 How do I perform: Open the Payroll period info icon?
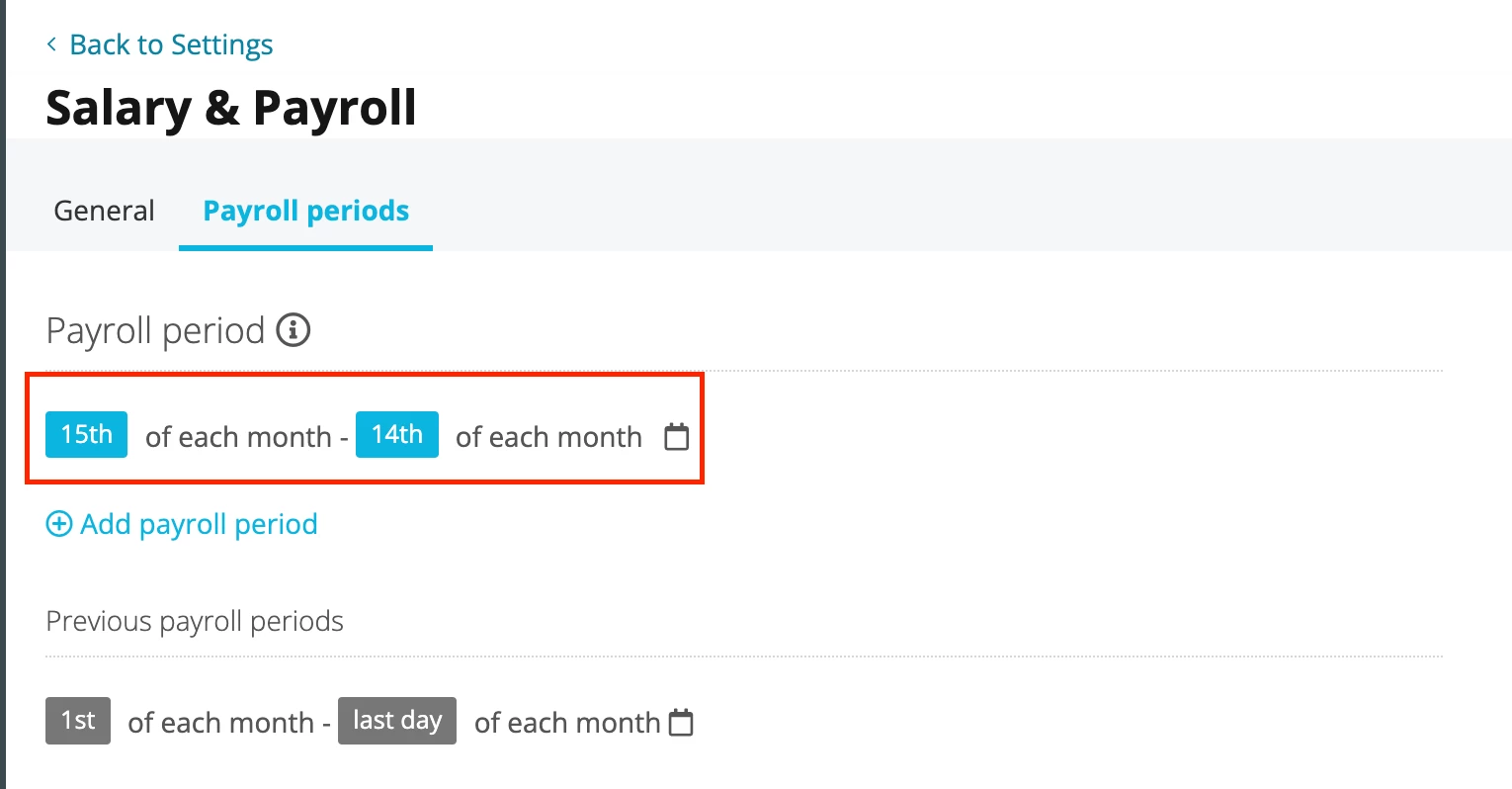[x=294, y=330]
